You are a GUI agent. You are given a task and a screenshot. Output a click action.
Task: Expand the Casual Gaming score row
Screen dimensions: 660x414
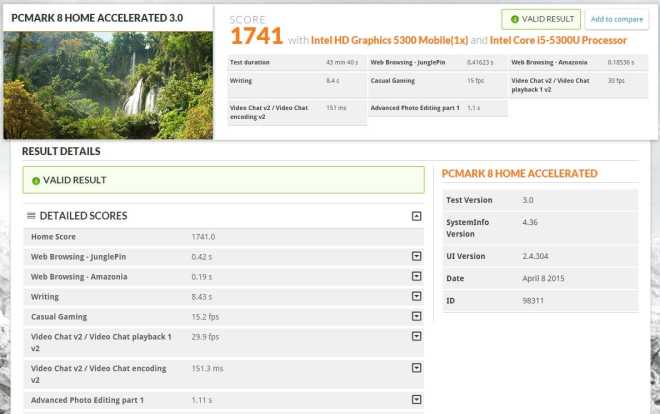416,316
